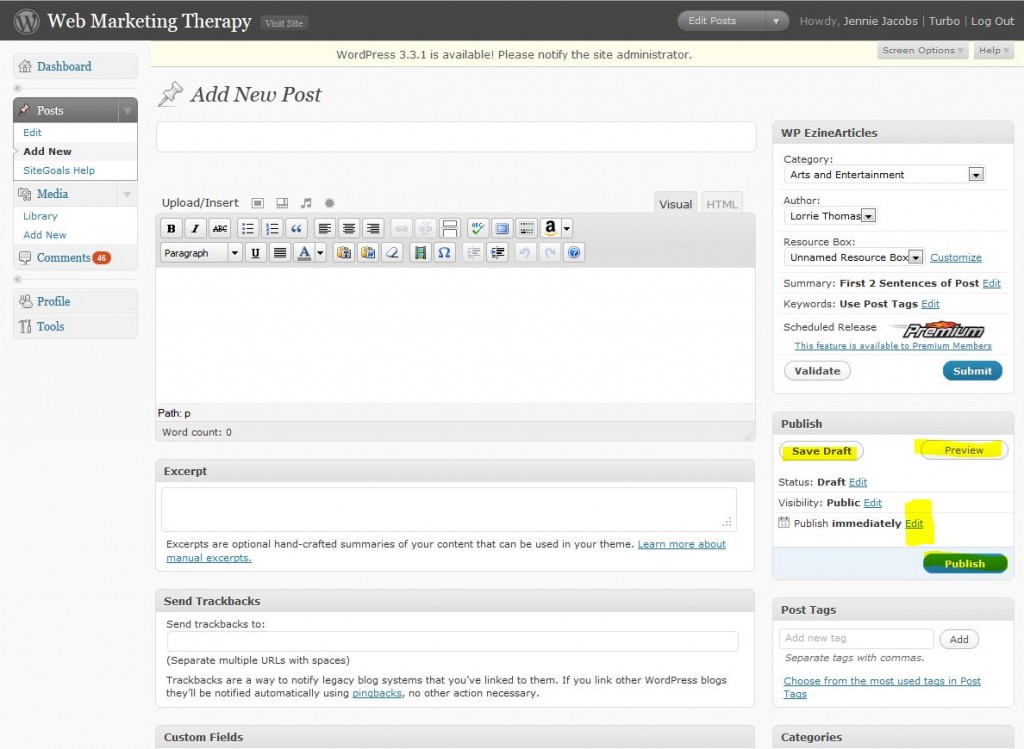Click Send trackbacks to input field
This screenshot has width=1024, height=749.
[452, 641]
